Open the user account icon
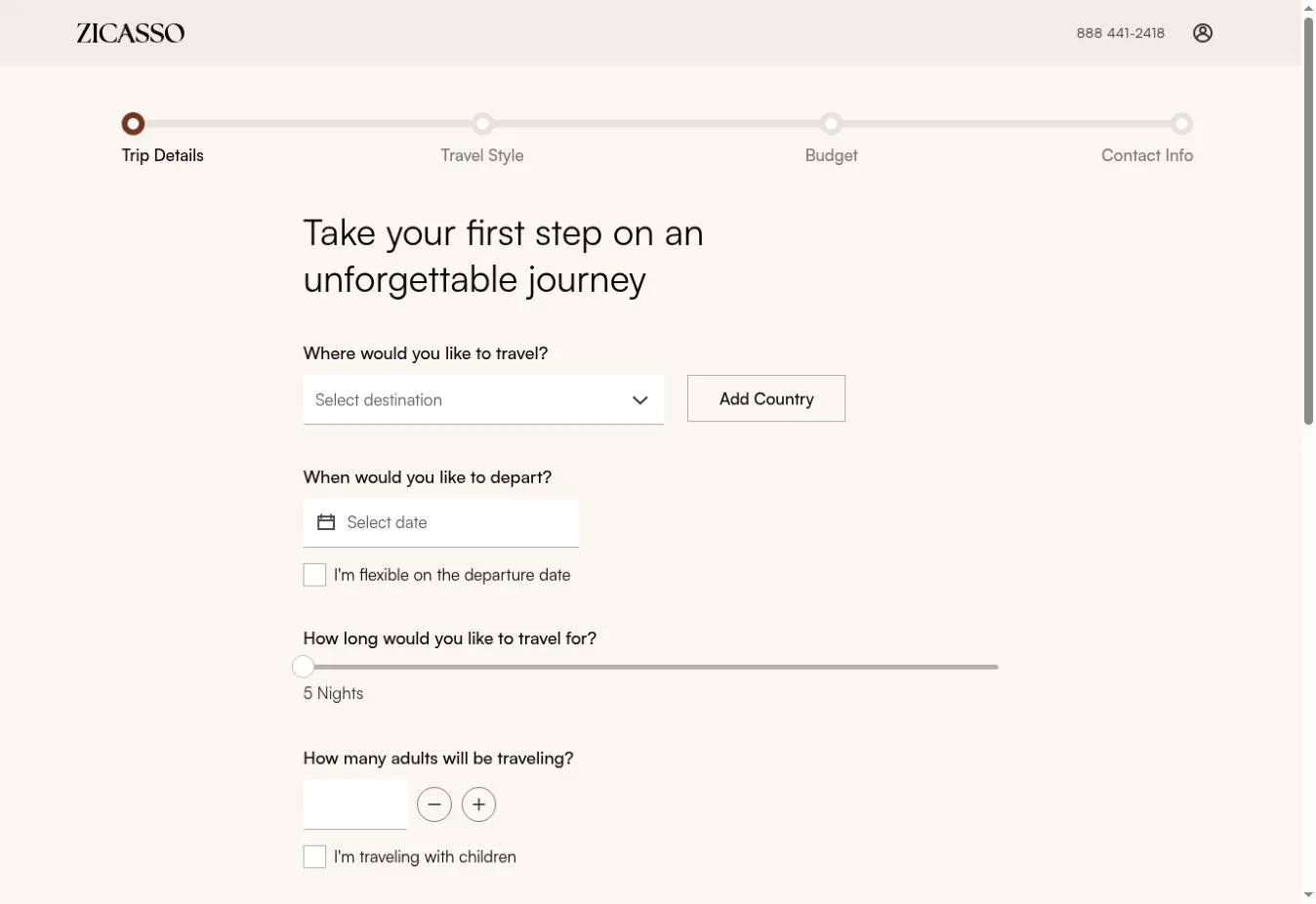The height and width of the screenshot is (904, 1316). tap(1203, 33)
